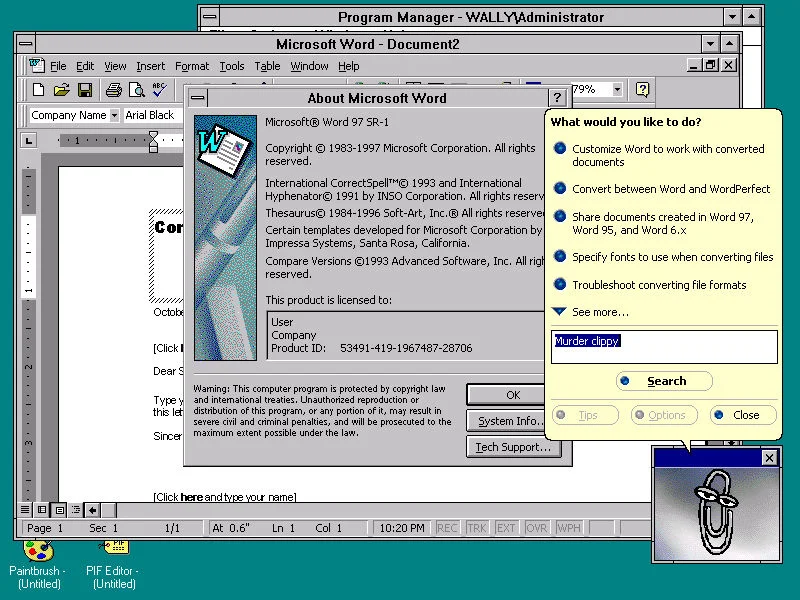Click OK in the About Microsoft Word dialog
Image resolution: width=800 pixels, height=600 pixels.
click(513, 395)
